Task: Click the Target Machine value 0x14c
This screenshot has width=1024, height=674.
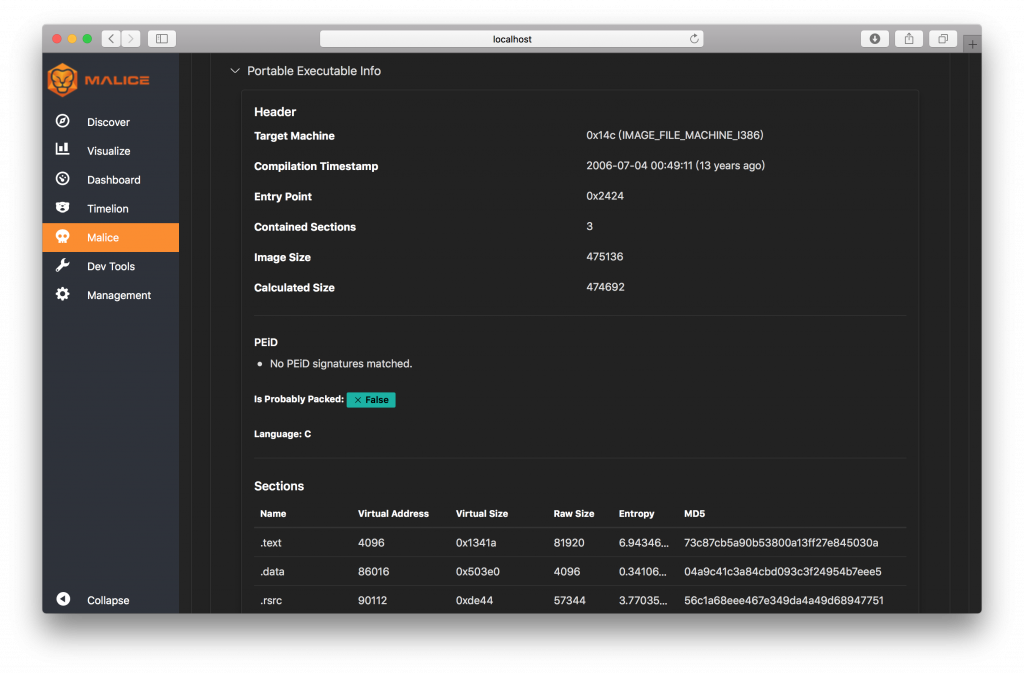Action: coord(675,135)
